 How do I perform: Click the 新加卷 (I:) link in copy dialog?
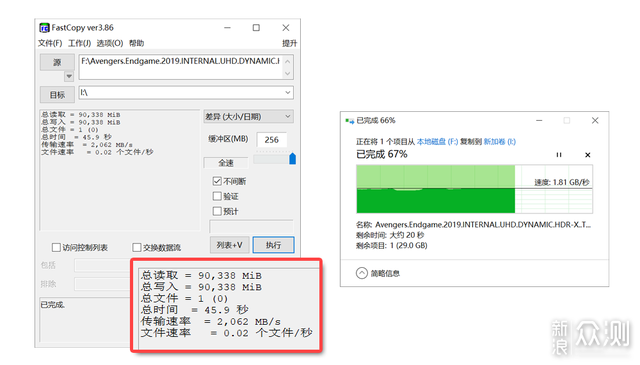pyautogui.click(x=500, y=142)
